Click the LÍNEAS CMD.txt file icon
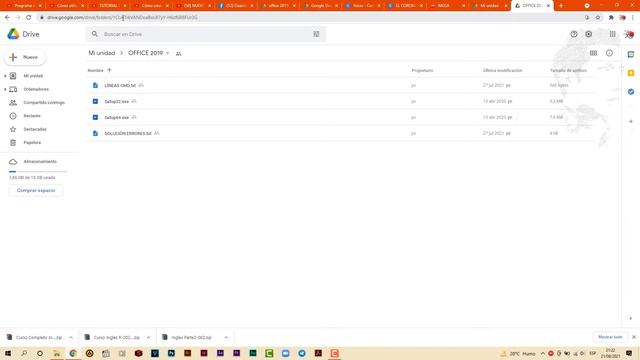Screen dimensions: 640x360 point(95,85)
